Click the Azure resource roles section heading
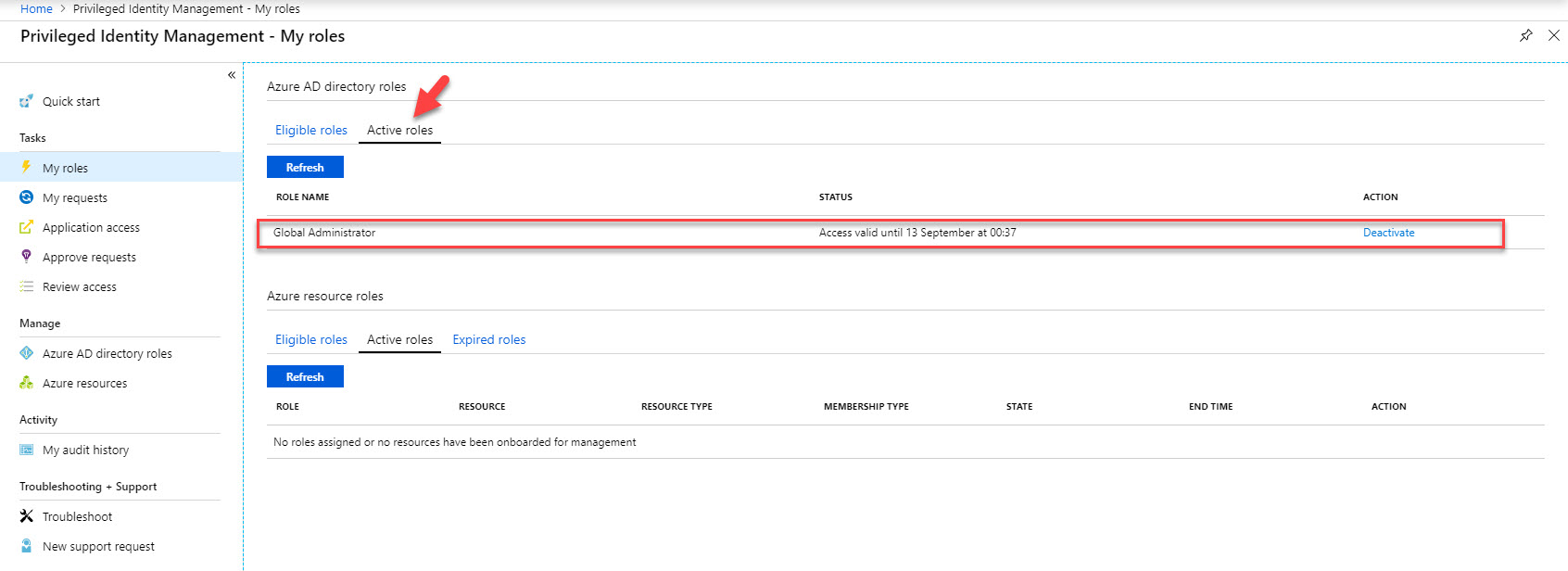 pos(325,296)
